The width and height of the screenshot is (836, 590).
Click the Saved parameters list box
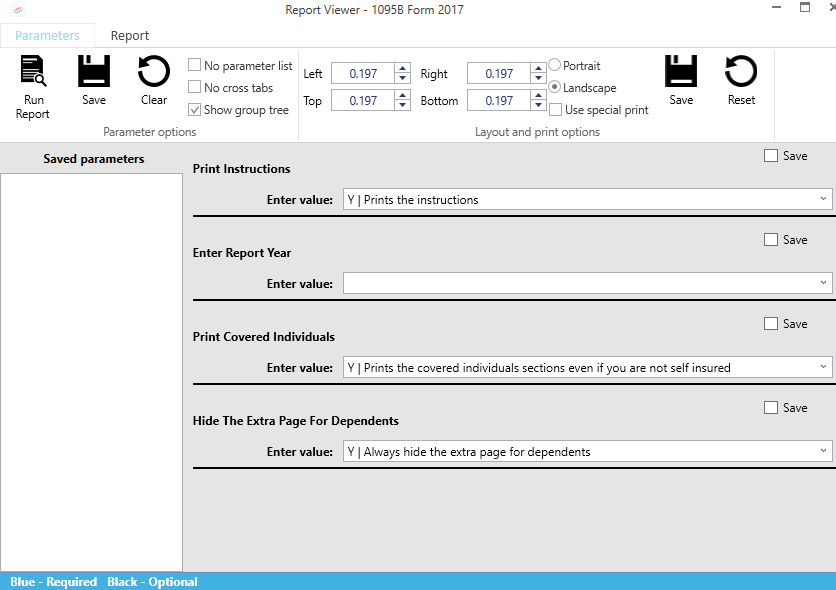point(91,372)
